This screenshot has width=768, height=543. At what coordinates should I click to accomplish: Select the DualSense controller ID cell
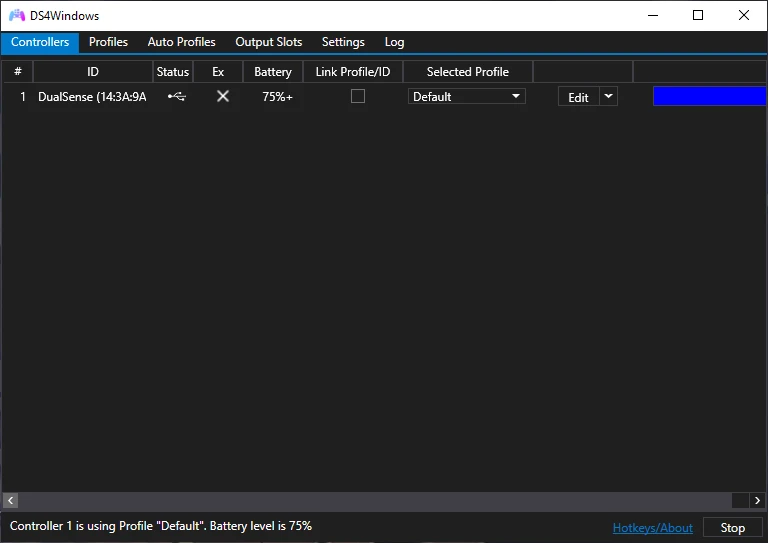pos(92,97)
